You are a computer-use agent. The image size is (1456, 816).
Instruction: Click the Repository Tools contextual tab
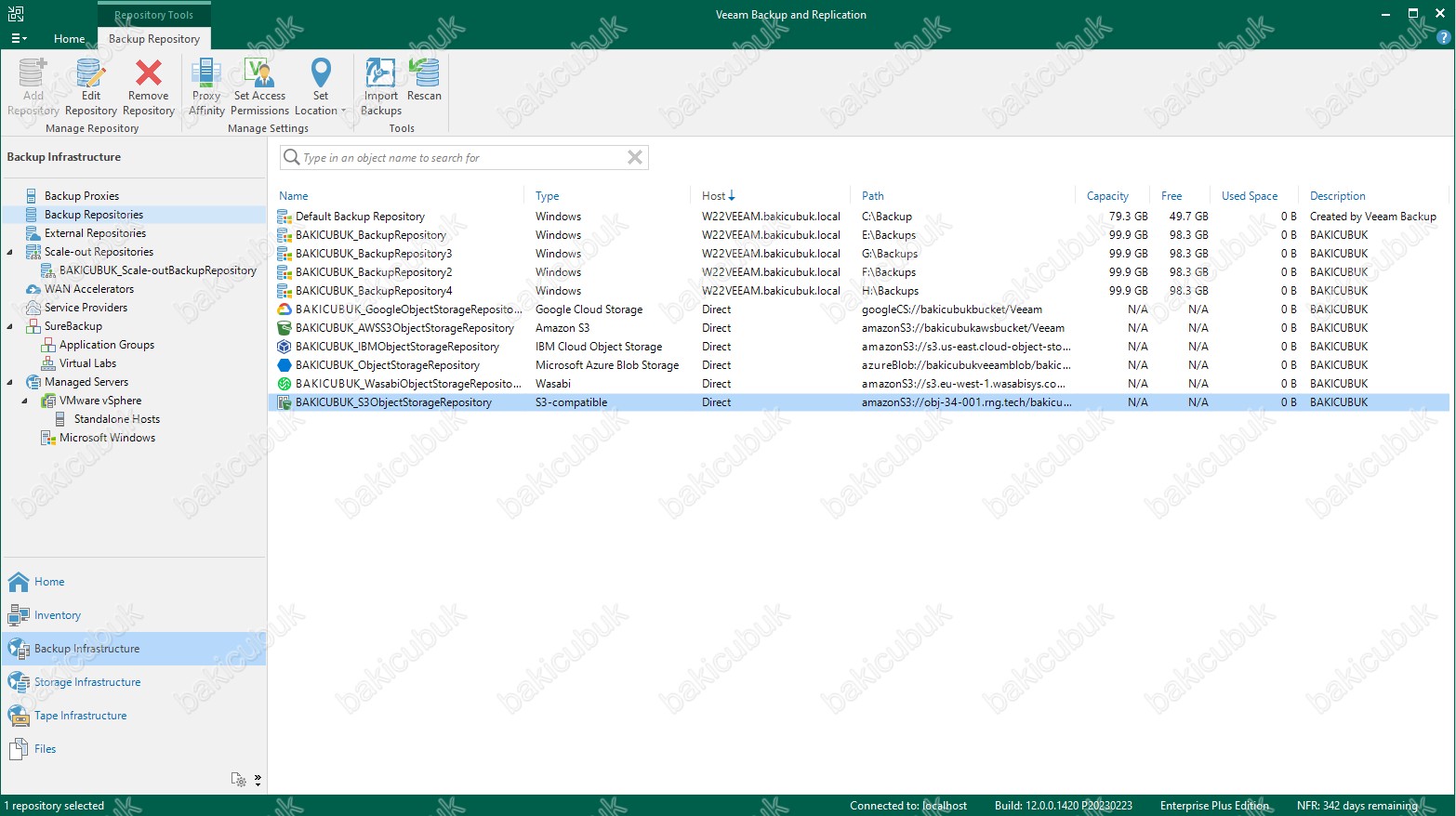point(154,15)
